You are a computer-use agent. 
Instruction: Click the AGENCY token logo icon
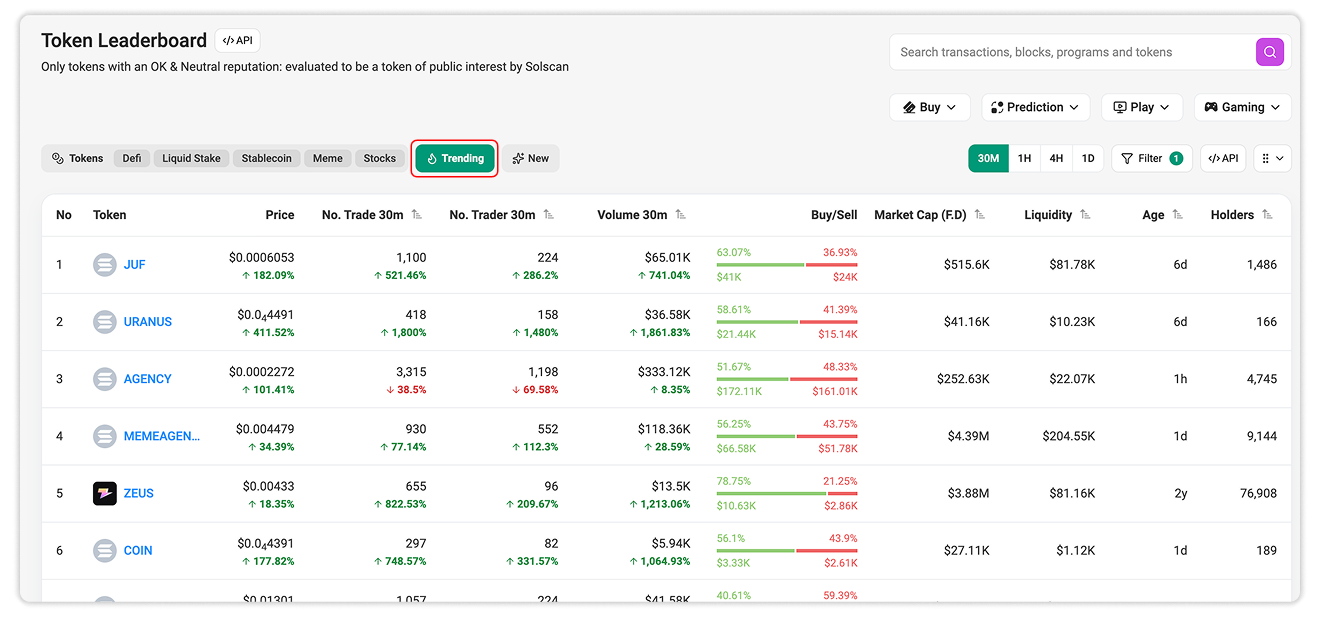click(x=105, y=379)
